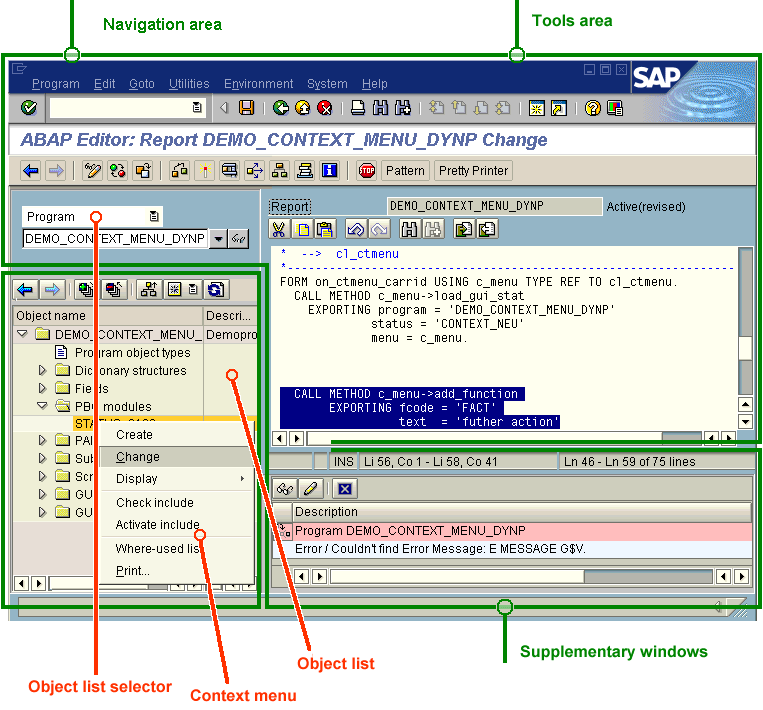Click the blue back arrow in object list toolbar
The width and height of the screenshot is (763, 710).
pyautogui.click(x=25, y=290)
